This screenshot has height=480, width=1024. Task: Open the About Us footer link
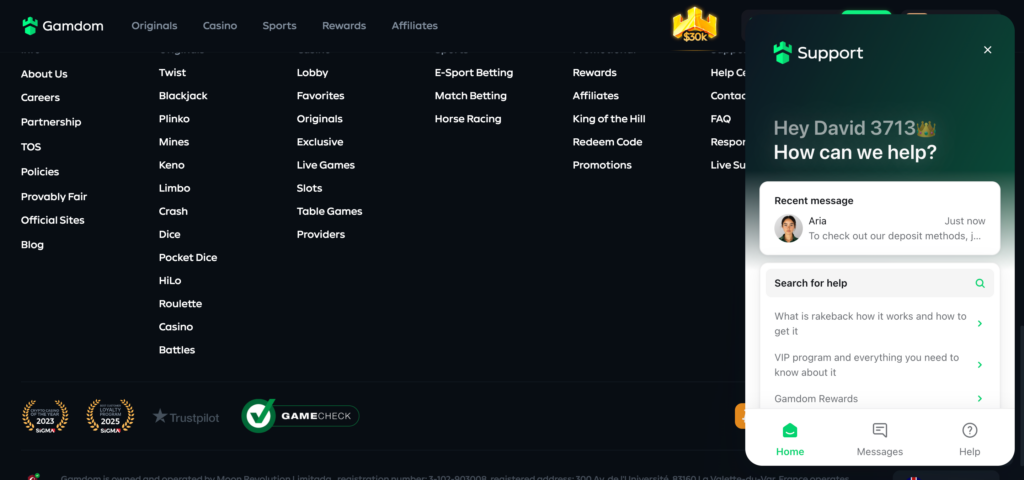coord(44,74)
